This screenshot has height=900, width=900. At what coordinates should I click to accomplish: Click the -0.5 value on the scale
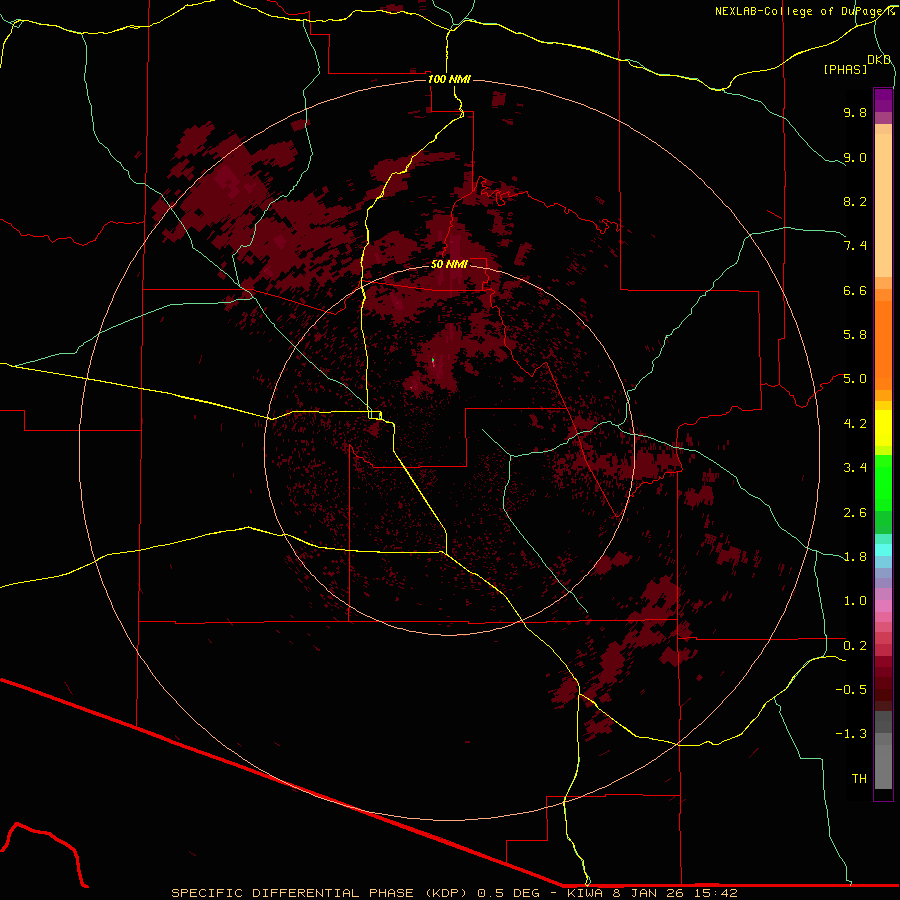[851, 690]
